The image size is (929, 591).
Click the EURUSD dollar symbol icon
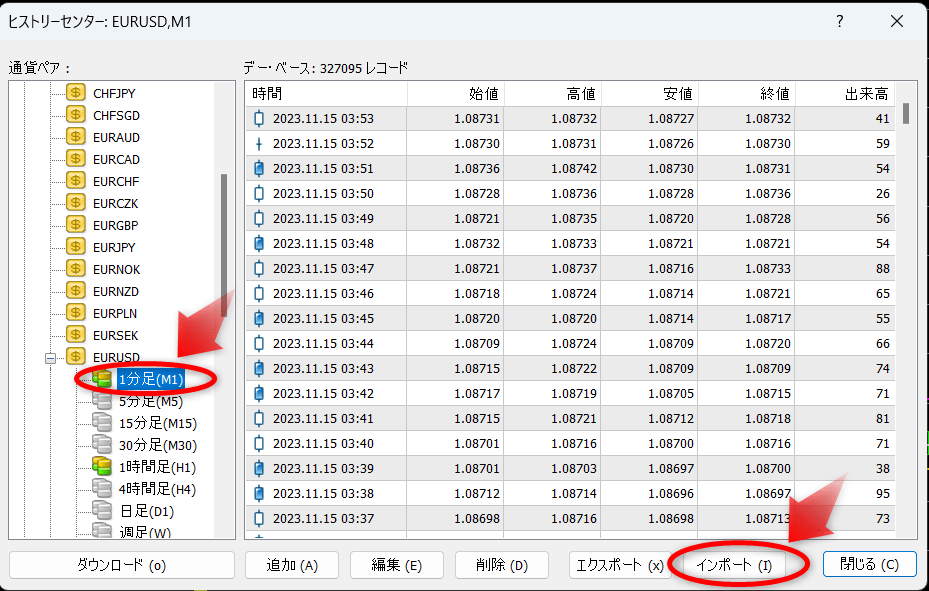75,357
